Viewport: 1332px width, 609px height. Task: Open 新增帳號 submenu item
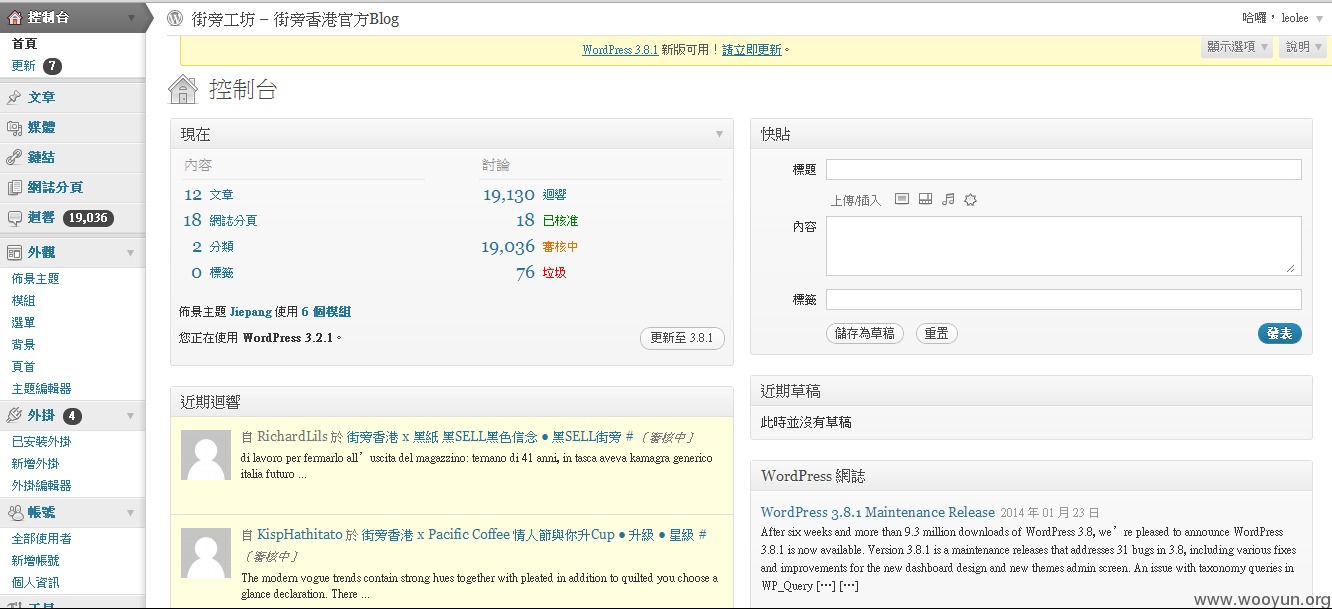pyautogui.click(x=35, y=561)
